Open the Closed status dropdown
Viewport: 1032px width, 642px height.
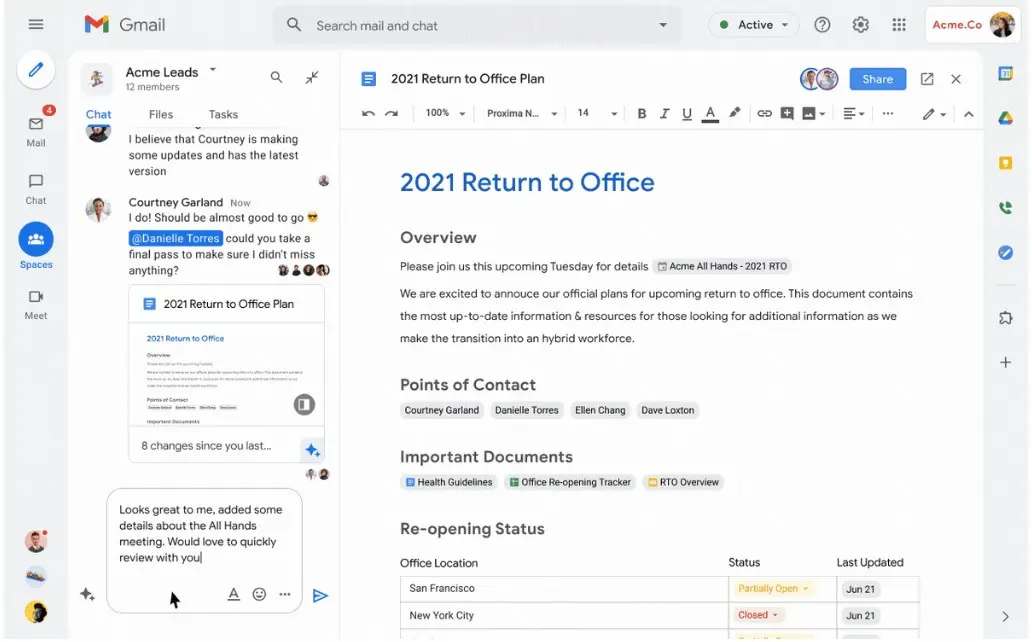click(x=758, y=614)
